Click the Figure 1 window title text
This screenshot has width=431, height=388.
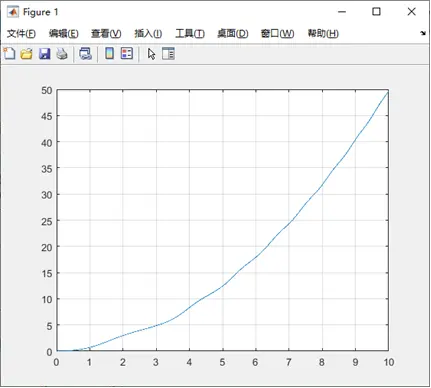[40, 12]
